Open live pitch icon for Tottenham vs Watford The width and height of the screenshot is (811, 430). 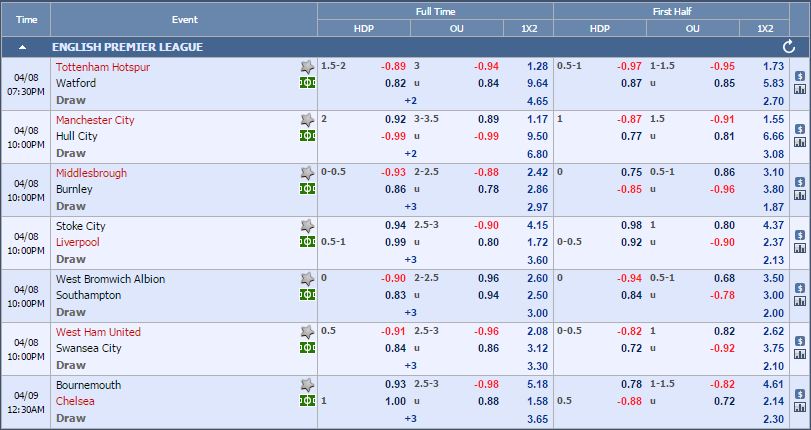[307, 83]
